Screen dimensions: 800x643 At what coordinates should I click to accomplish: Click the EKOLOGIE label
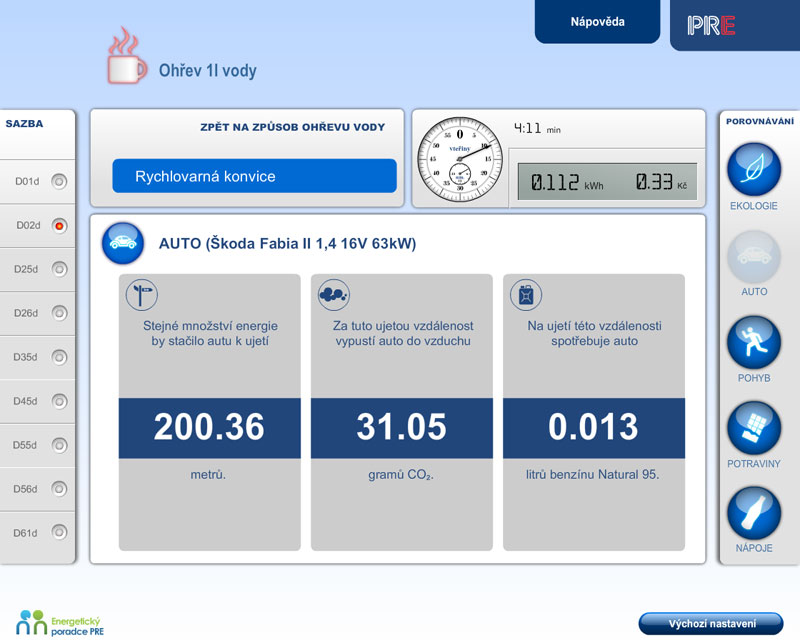(x=754, y=206)
